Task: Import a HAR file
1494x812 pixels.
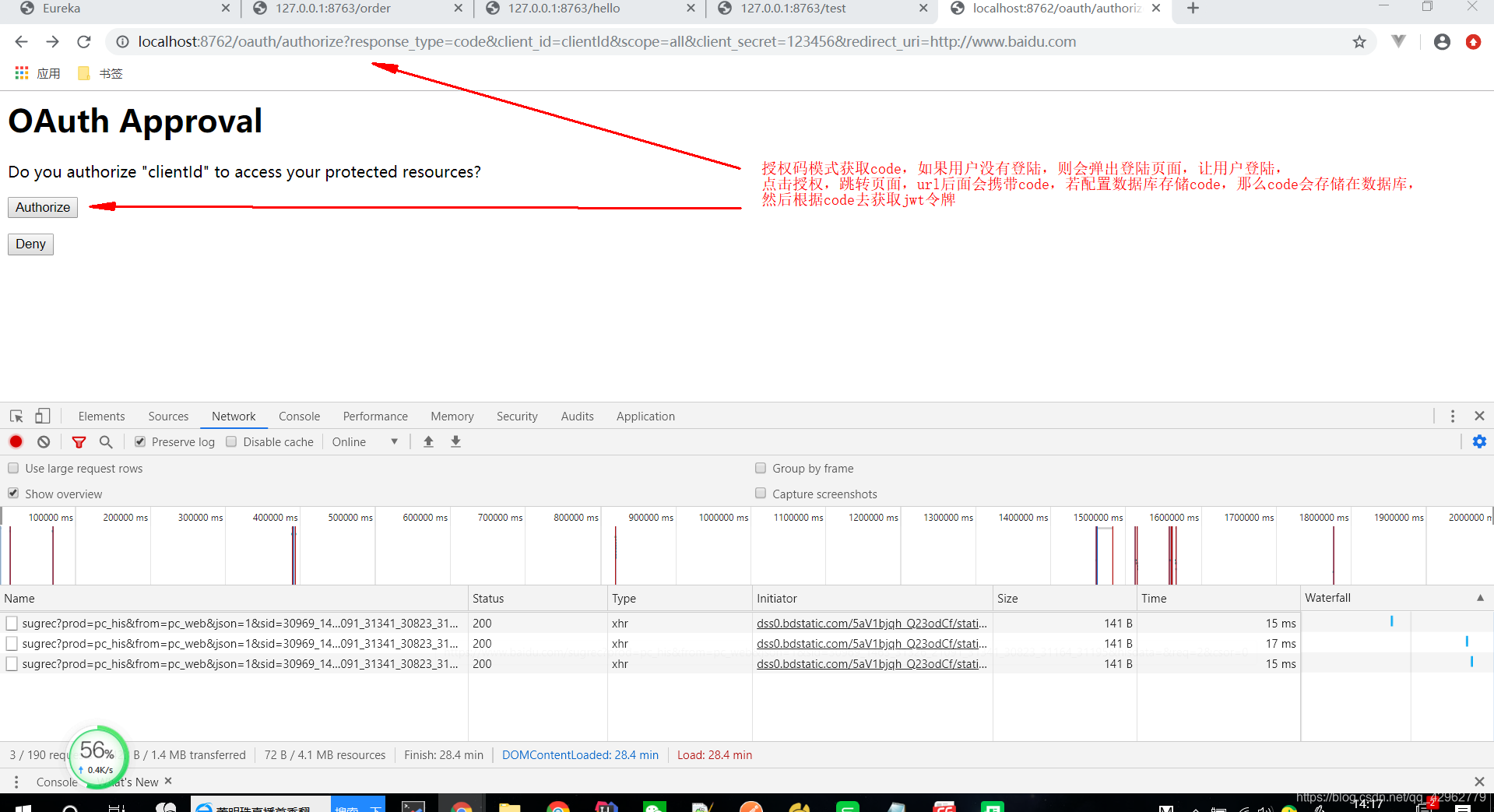Action: (x=428, y=441)
